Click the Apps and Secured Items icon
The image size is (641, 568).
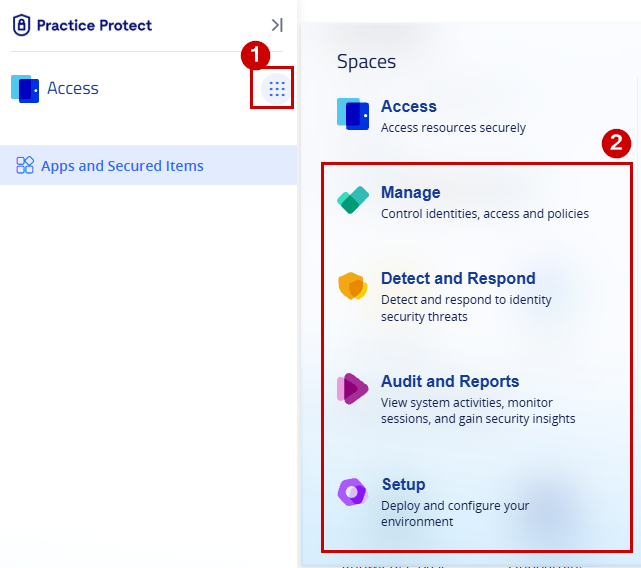point(25,165)
